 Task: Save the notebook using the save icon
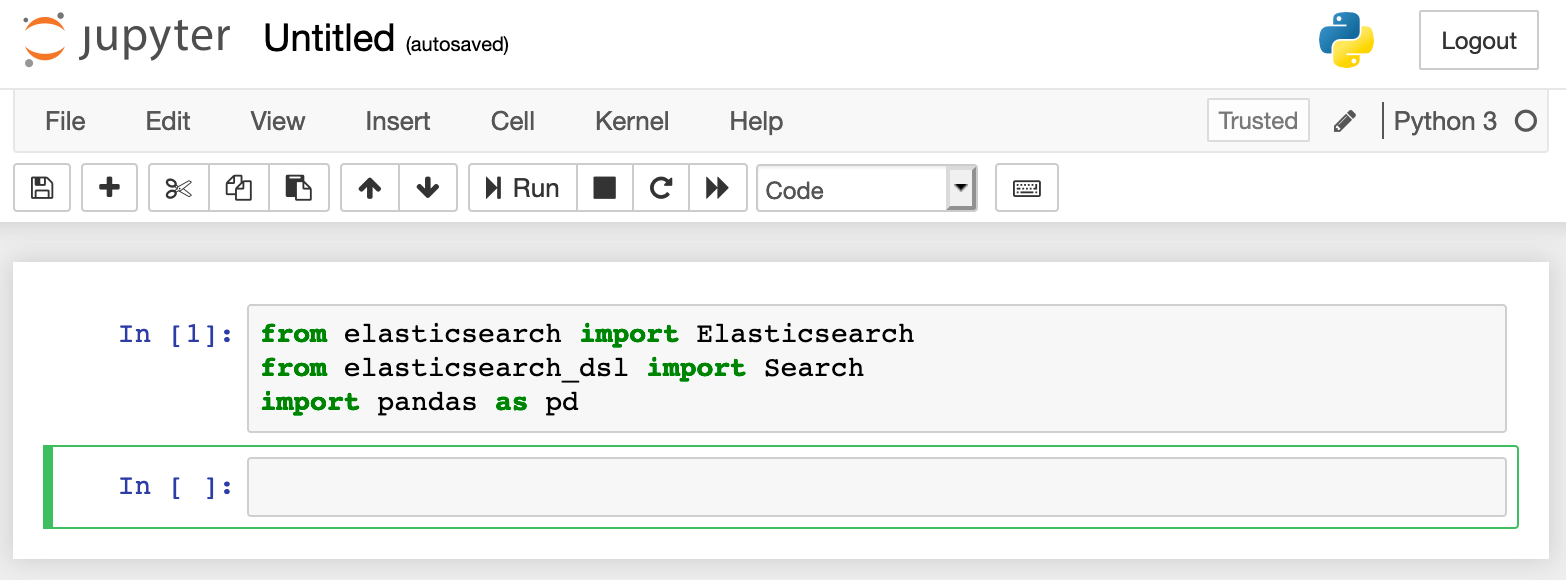pyautogui.click(x=41, y=187)
